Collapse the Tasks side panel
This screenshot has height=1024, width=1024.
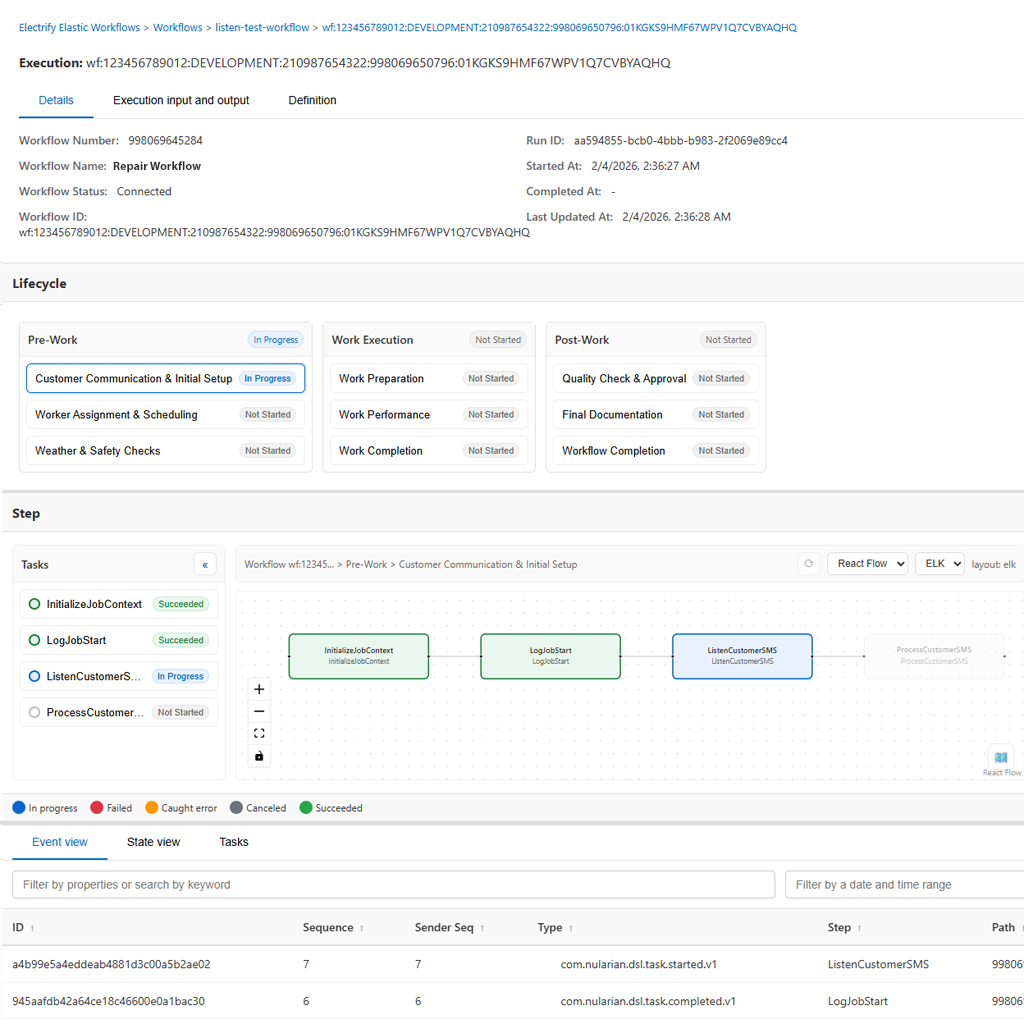205,564
